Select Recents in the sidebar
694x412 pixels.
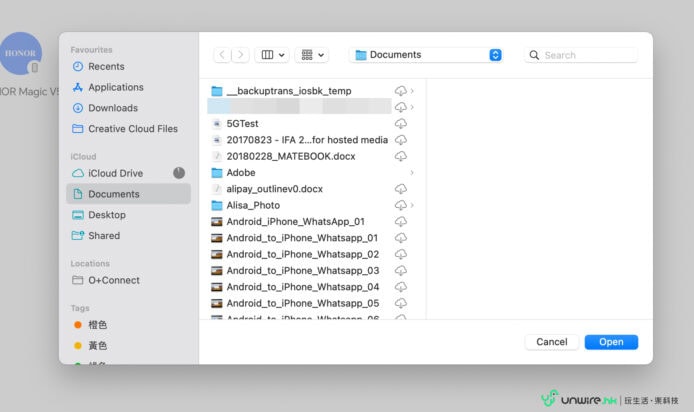pyautogui.click(x=106, y=66)
